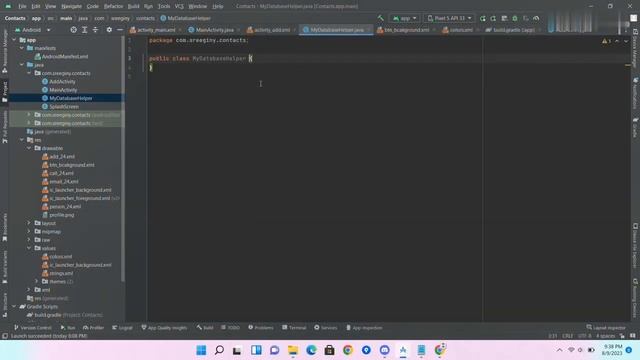The height and width of the screenshot is (360, 640).
Task: Open taskbar Search magnifier
Action: tap(220, 350)
